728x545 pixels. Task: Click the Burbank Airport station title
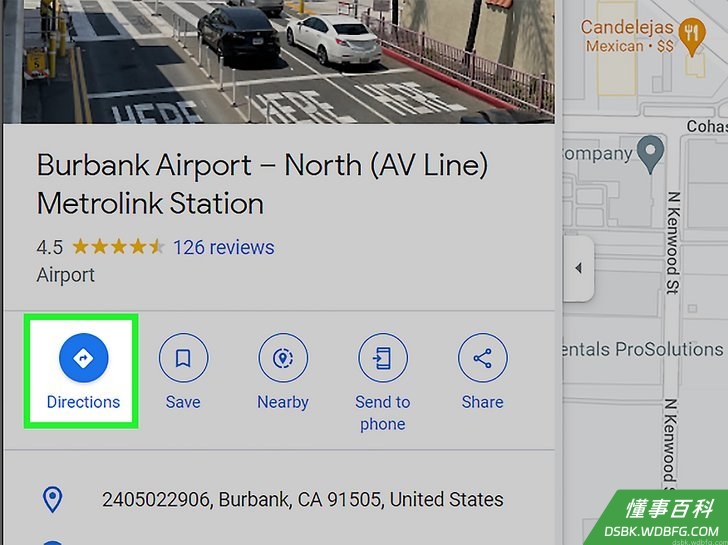263,184
